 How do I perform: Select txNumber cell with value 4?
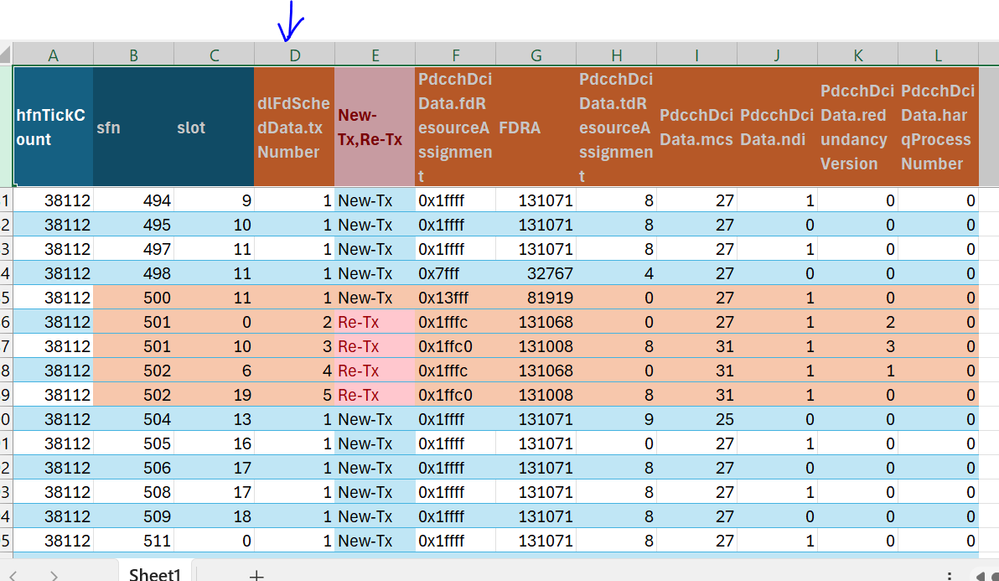(x=294, y=371)
